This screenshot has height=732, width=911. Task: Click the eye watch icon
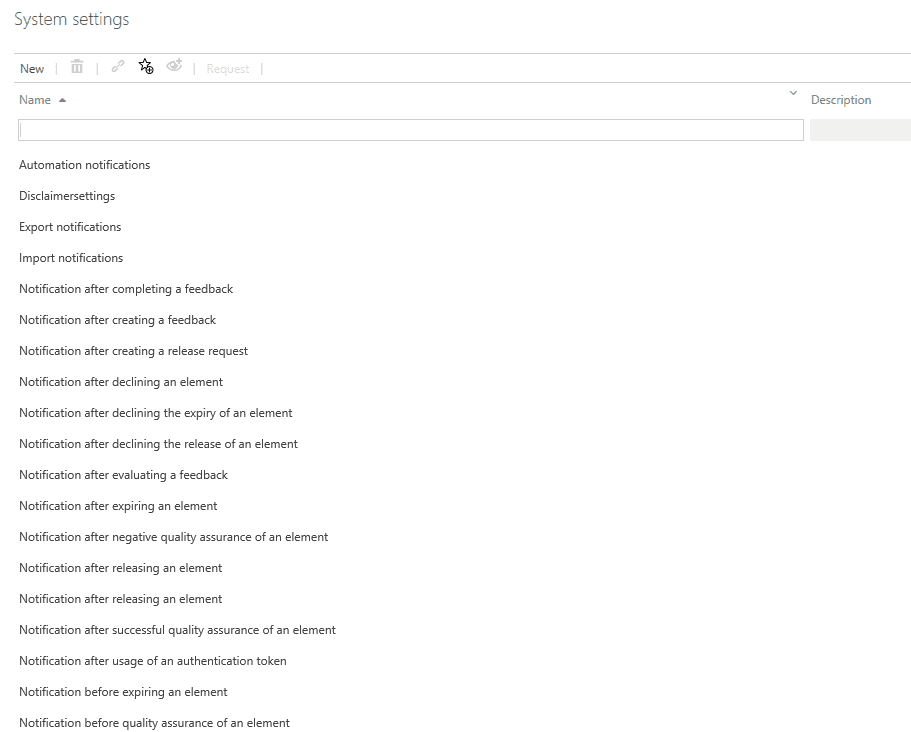174,66
